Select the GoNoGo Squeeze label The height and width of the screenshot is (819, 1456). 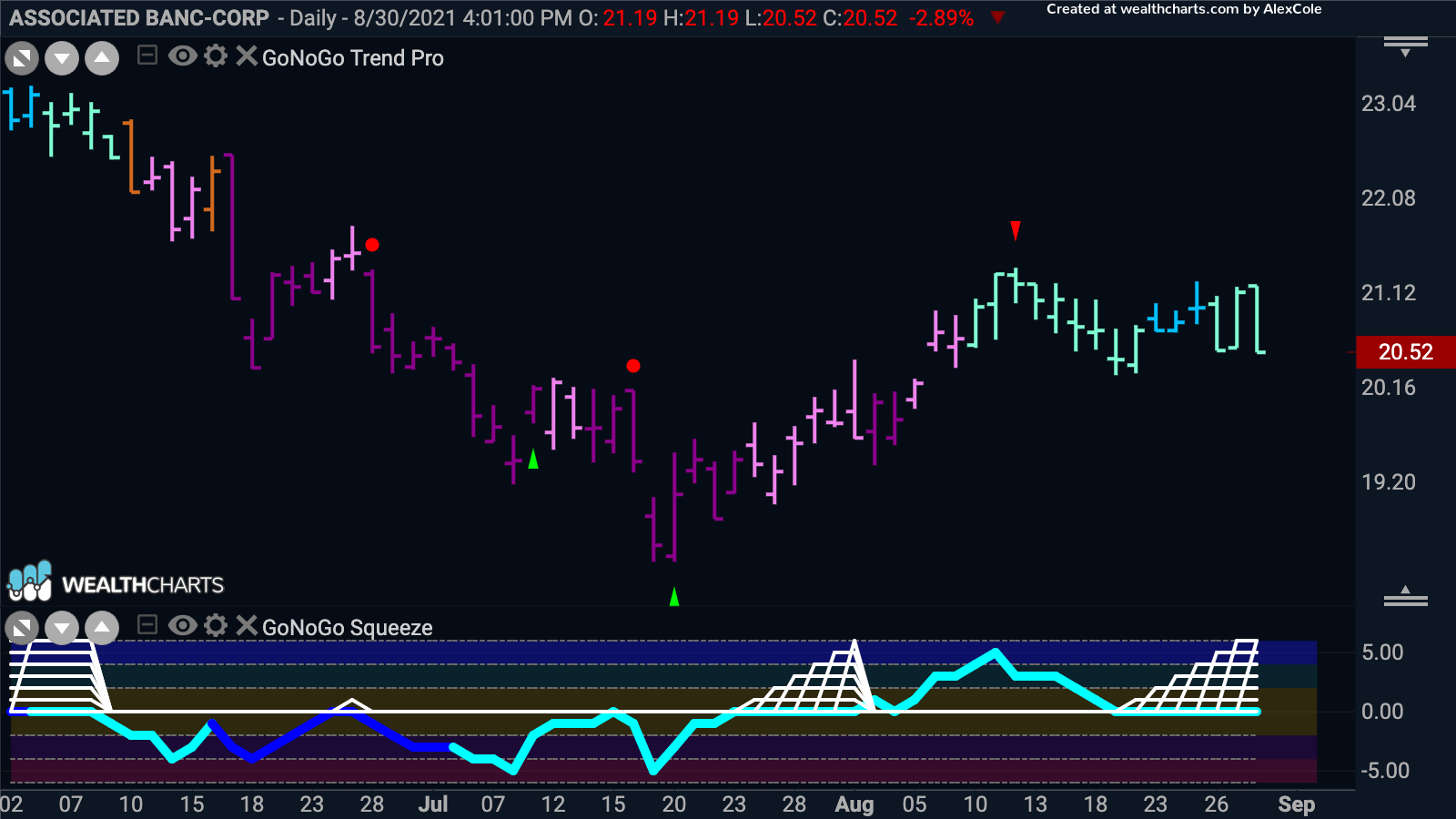(x=348, y=628)
